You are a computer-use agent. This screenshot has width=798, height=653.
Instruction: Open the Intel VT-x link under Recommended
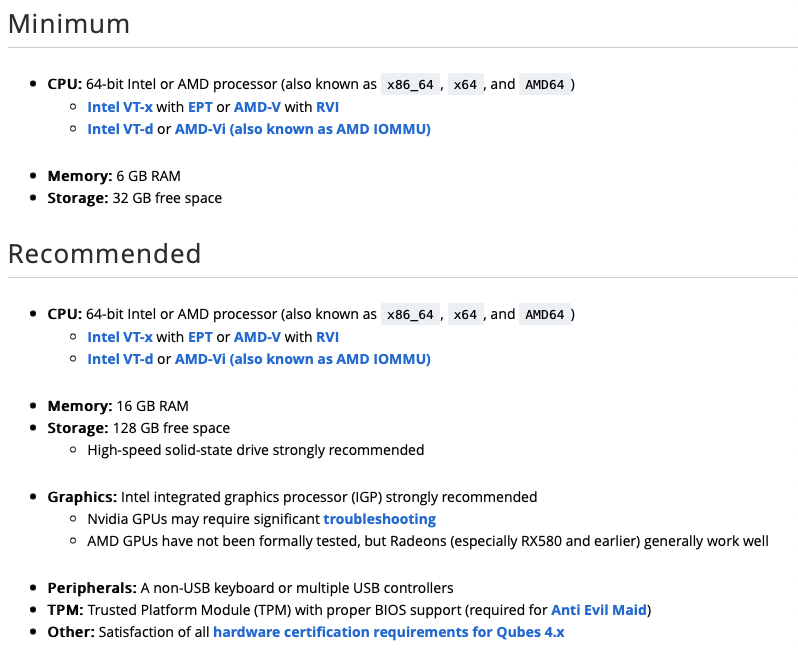coord(119,337)
